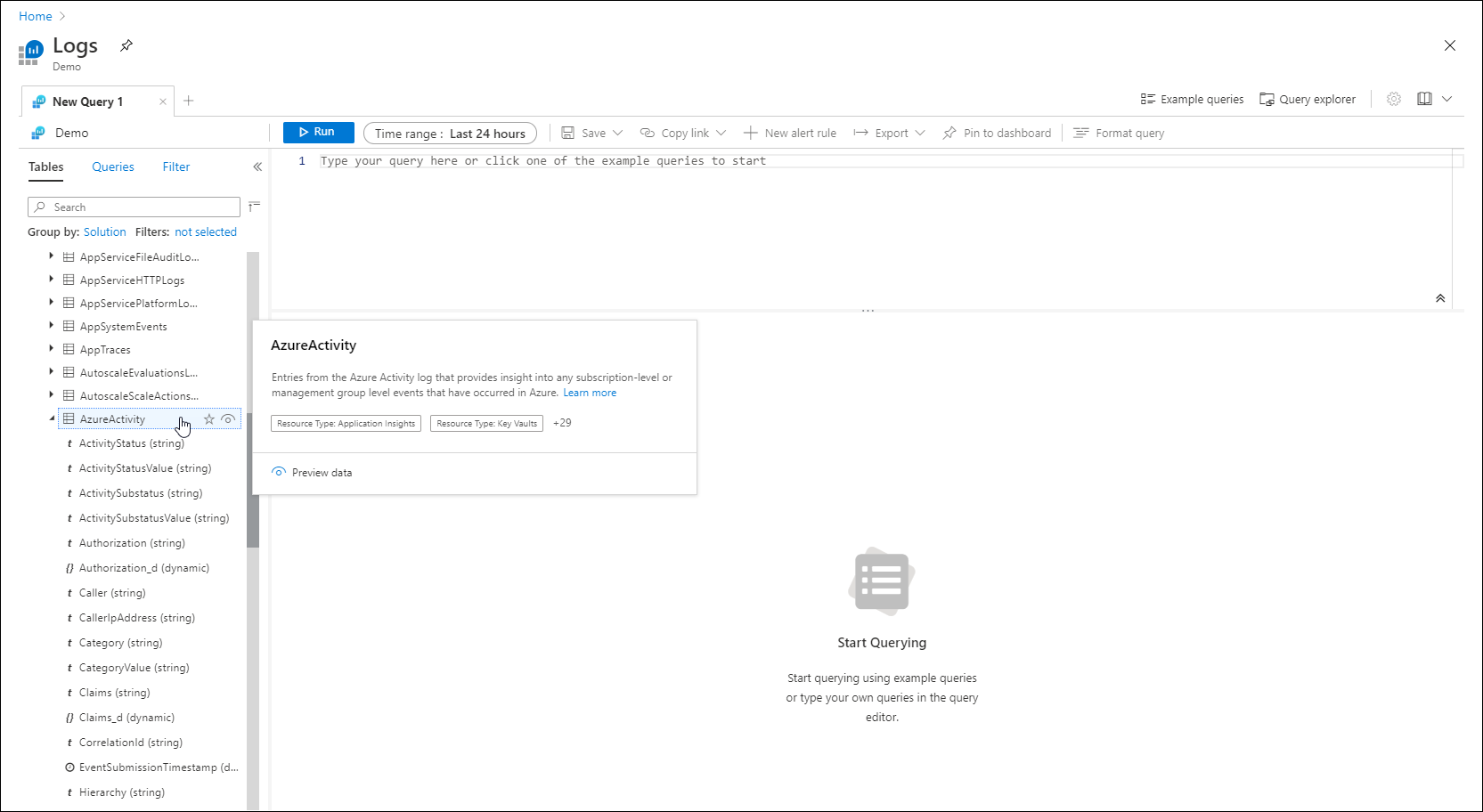Open the docs book icon

pyautogui.click(x=1425, y=99)
